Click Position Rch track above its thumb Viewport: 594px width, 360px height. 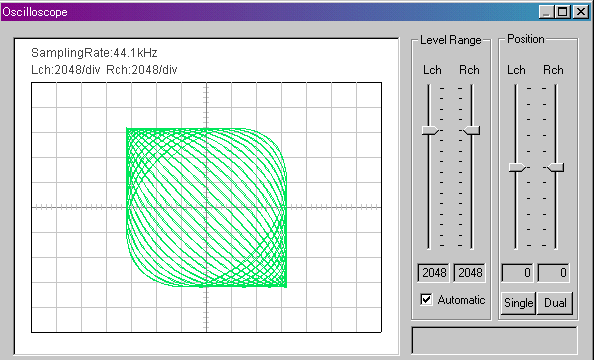point(556,124)
